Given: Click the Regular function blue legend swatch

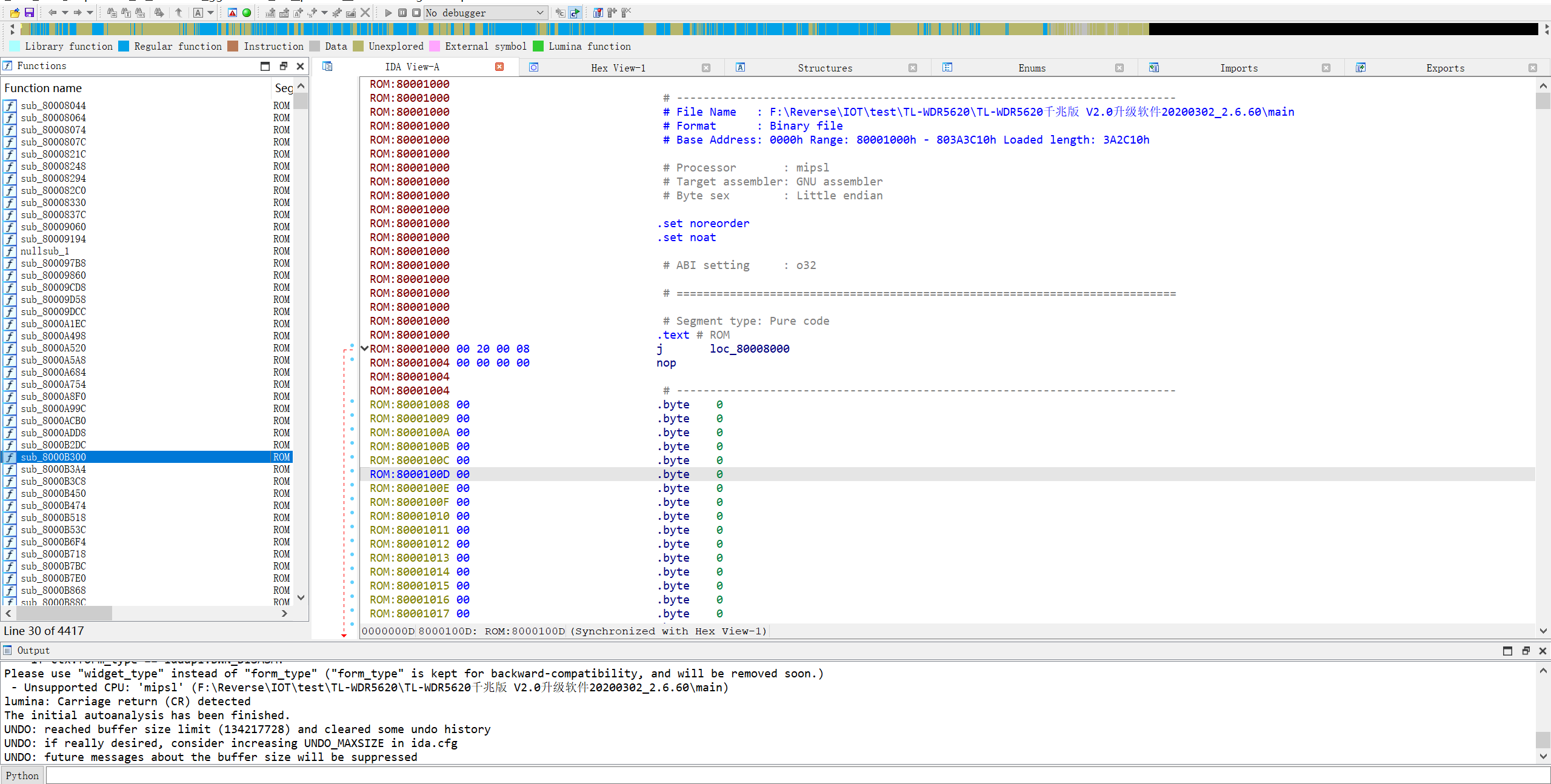Looking at the screenshot, I should pos(124,46).
